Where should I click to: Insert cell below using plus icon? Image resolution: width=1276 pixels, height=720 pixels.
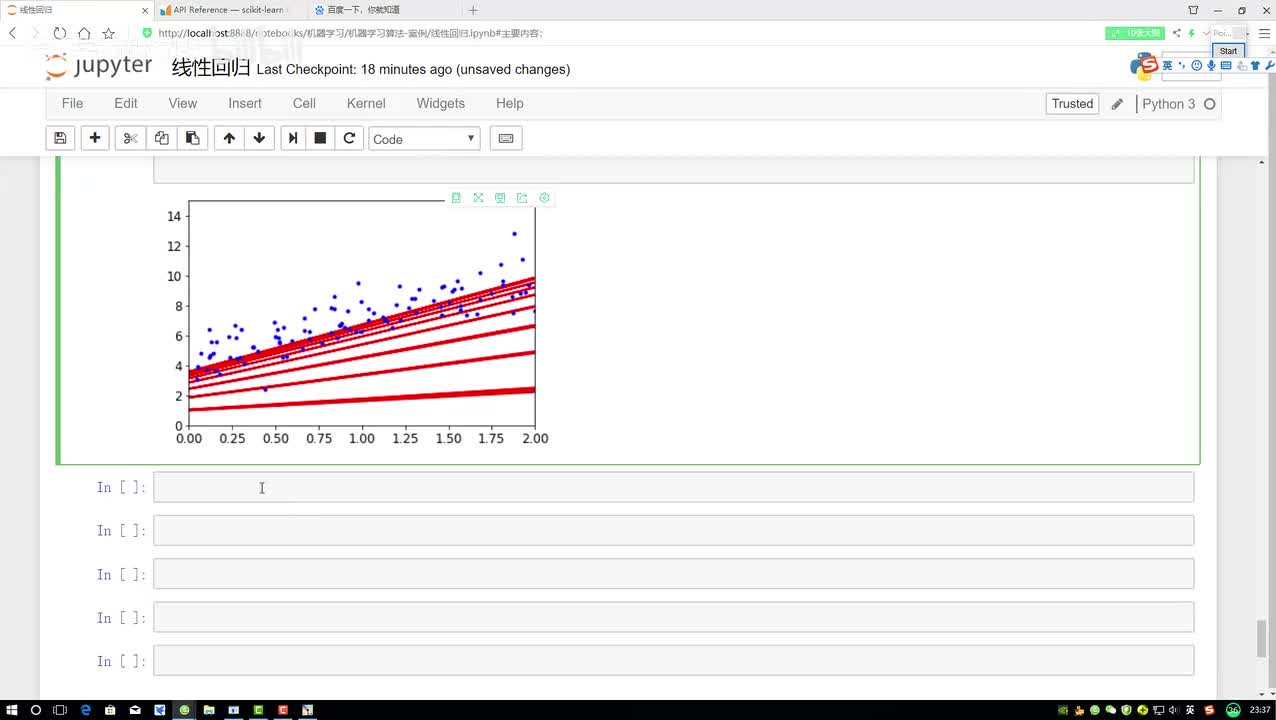click(x=95, y=138)
